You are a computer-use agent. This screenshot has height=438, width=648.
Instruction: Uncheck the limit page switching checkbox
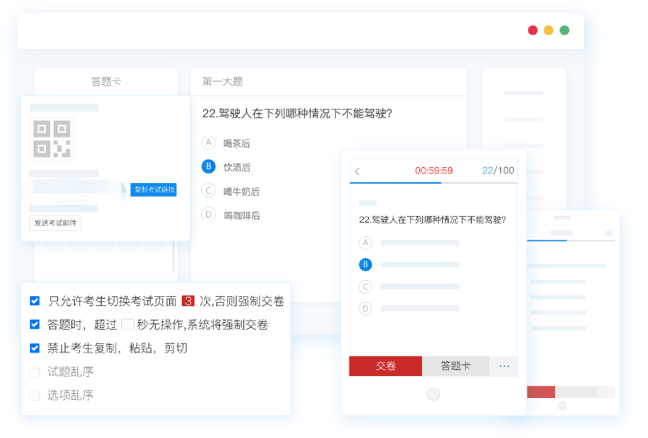pyautogui.click(x=35, y=301)
